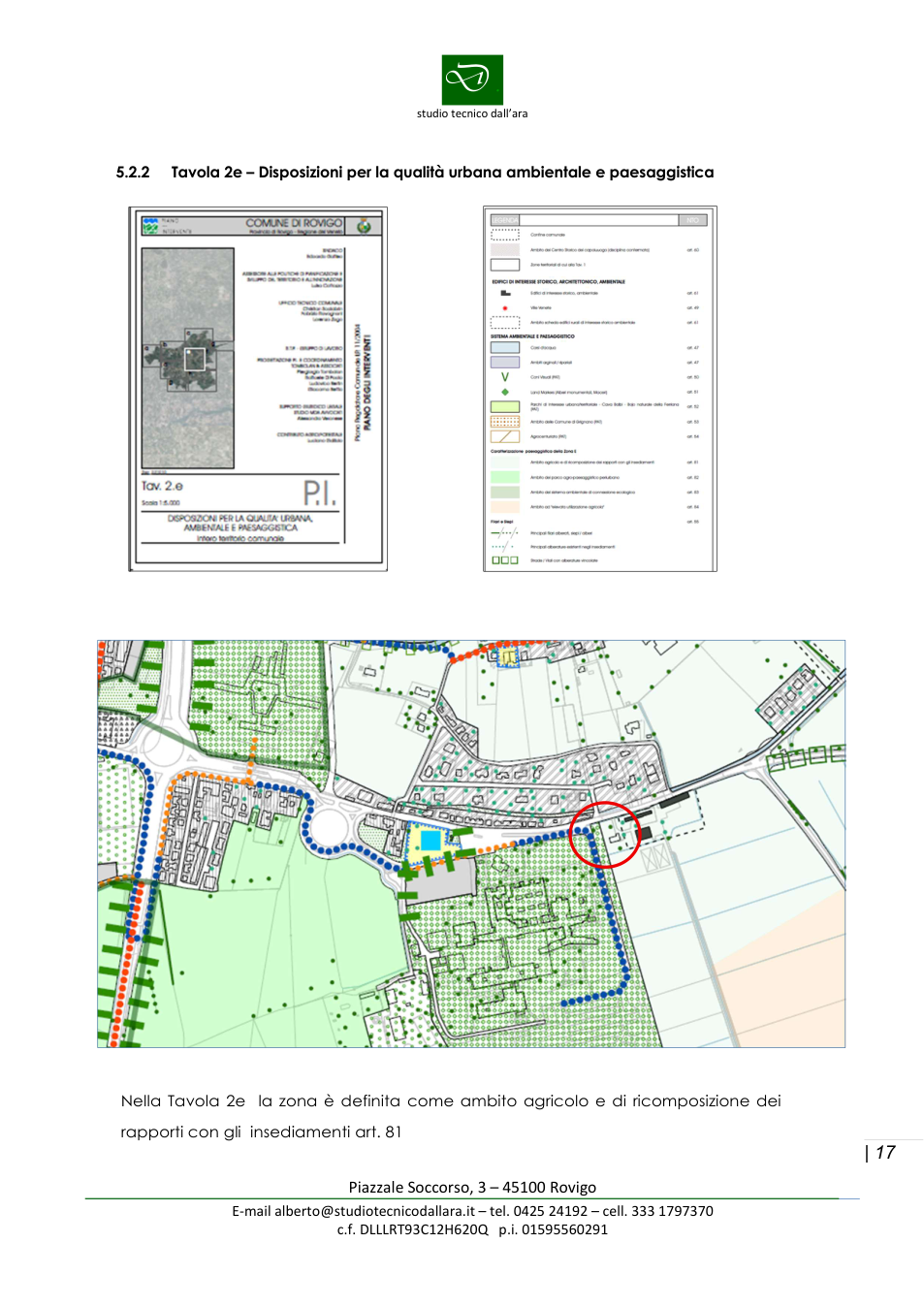Click the line 'Nella Tavola 2e la zona è definita'
The width and height of the screenshot is (924, 1307).
(x=451, y=1101)
